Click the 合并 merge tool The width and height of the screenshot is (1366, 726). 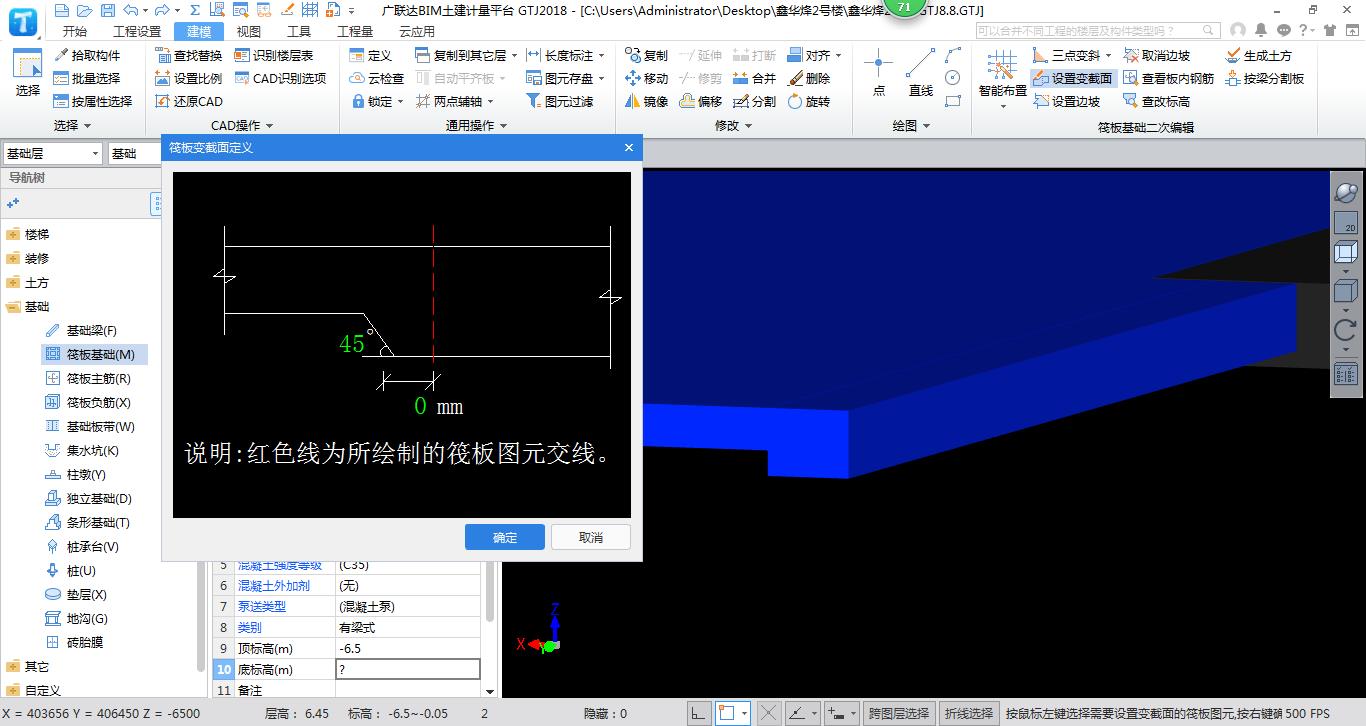coord(754,78)
